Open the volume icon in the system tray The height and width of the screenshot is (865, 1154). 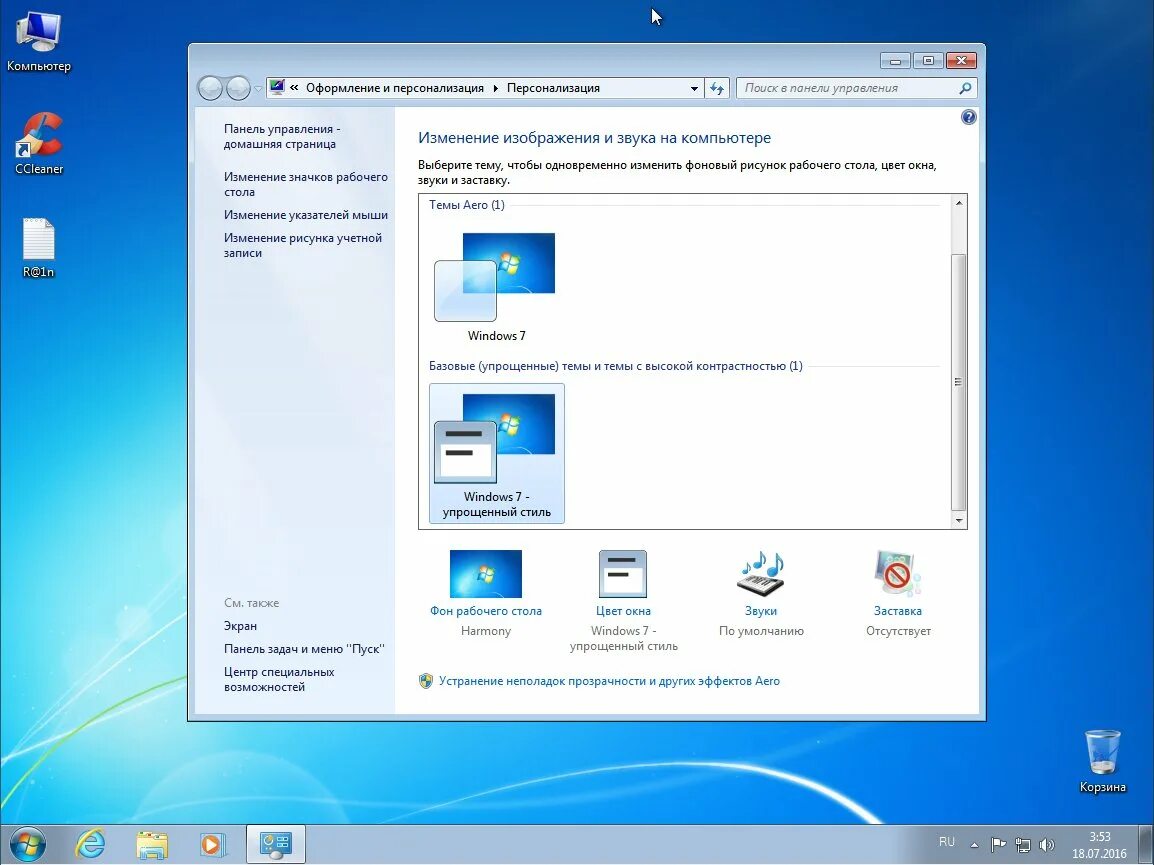[1048, 843]
